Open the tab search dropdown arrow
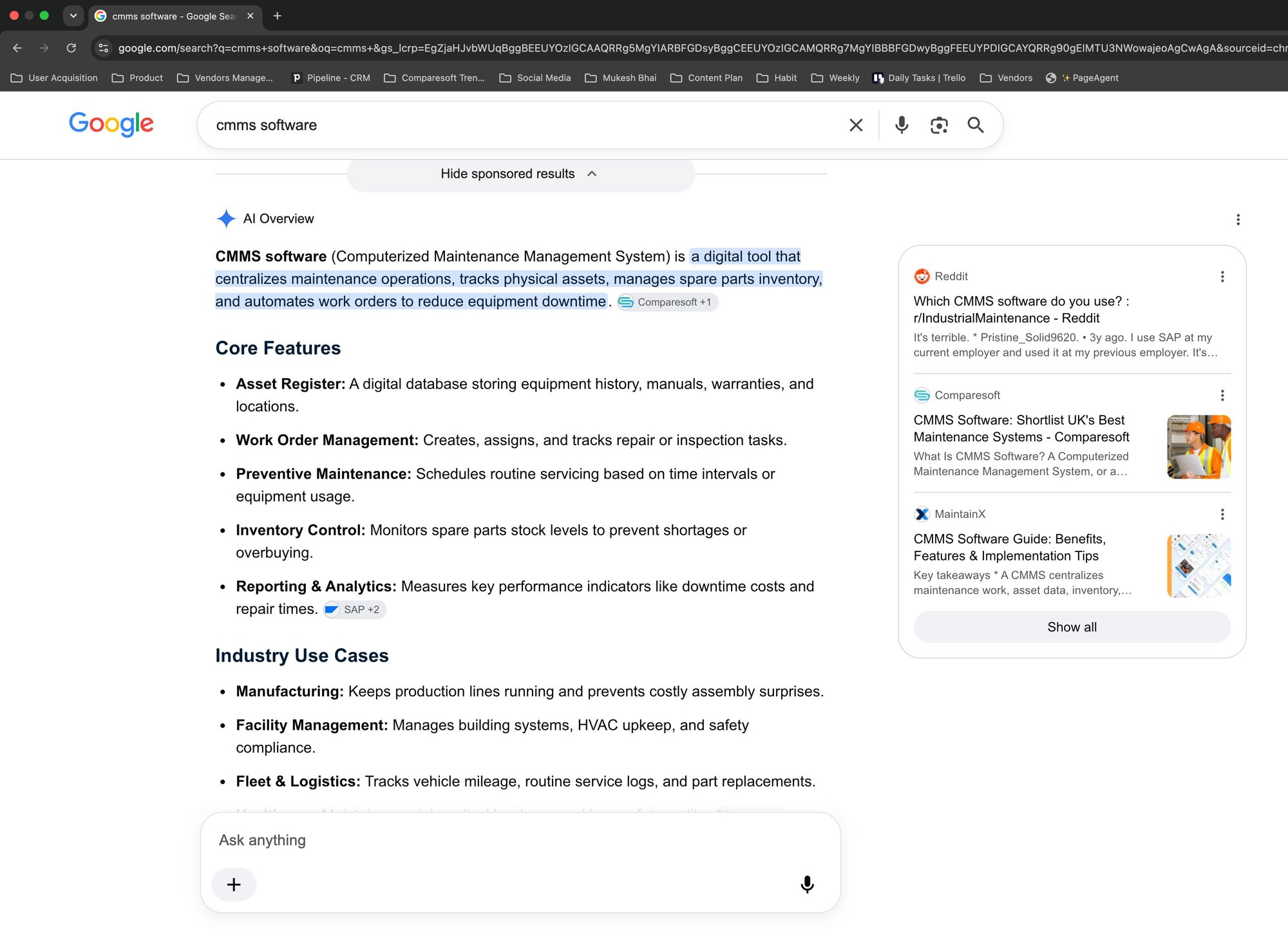Viewport: 1288px width, 945px height. [x=73, y=16]
